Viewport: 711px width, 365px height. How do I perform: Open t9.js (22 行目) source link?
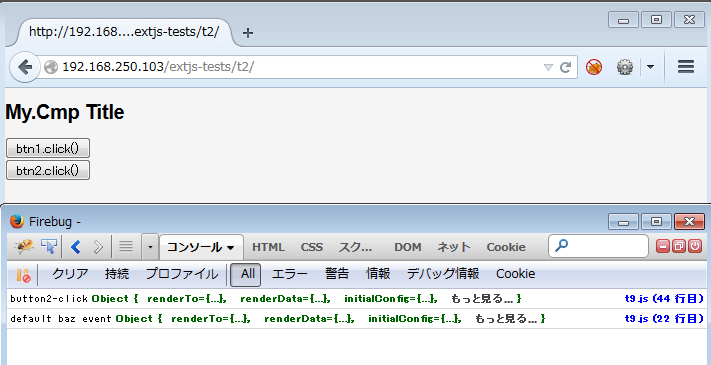tap(664, 319)
